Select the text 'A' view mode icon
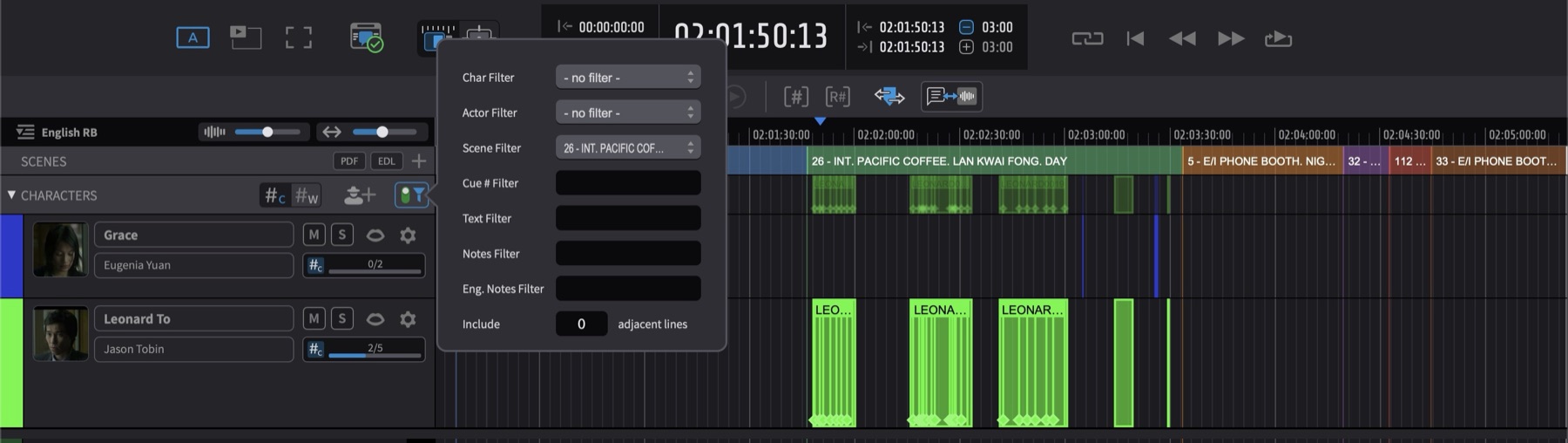The width and height of the screenshot is (1568, 443). coord(193,37)
